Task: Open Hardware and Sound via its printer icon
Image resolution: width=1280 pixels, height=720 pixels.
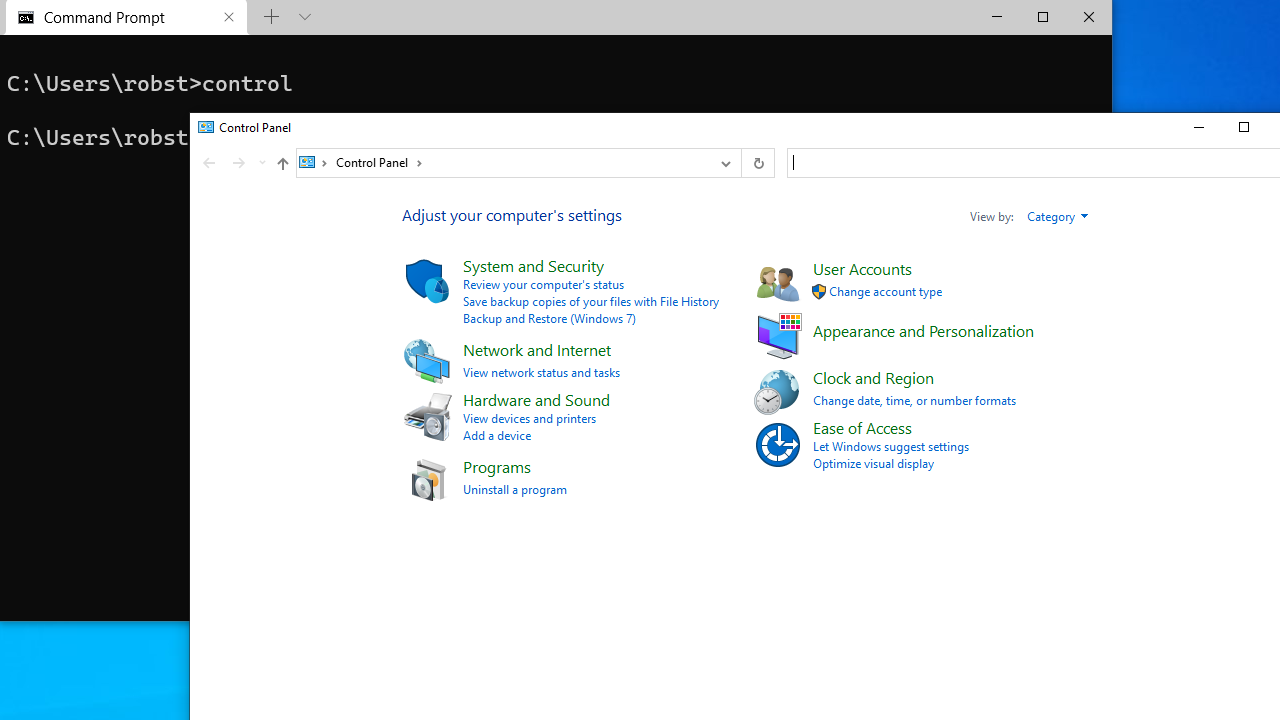Action: (426, 415)
